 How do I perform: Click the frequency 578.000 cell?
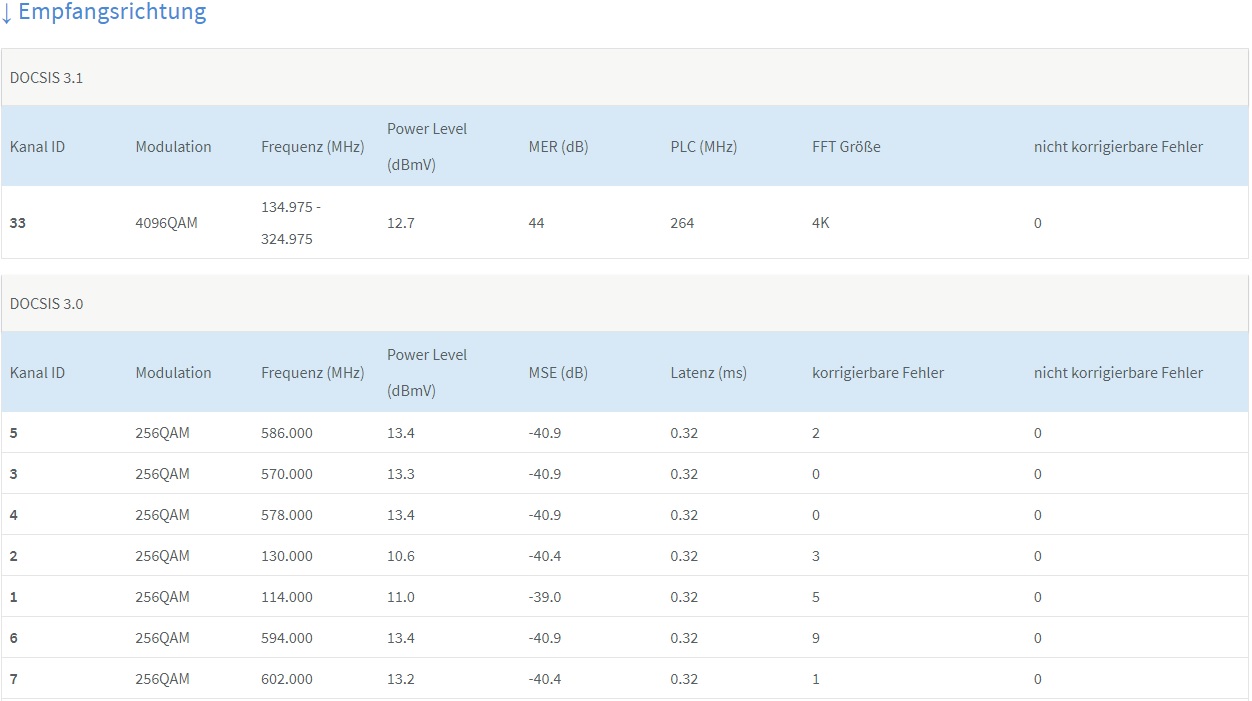(x=287, y=515)
